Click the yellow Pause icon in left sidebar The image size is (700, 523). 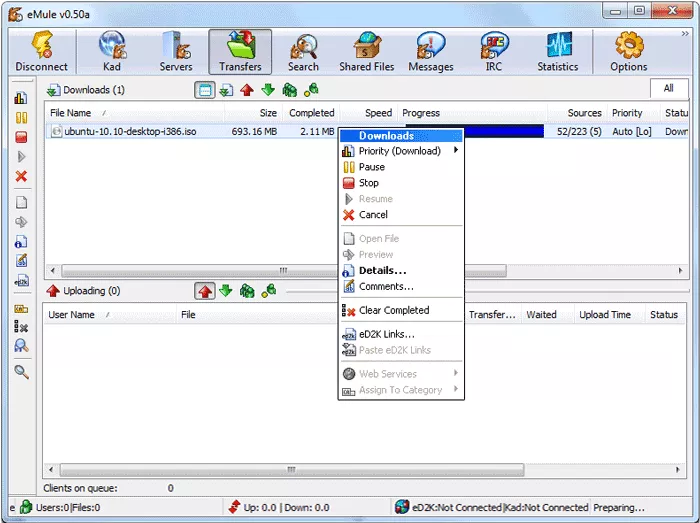pyautogui.click(x=21, y=117)
